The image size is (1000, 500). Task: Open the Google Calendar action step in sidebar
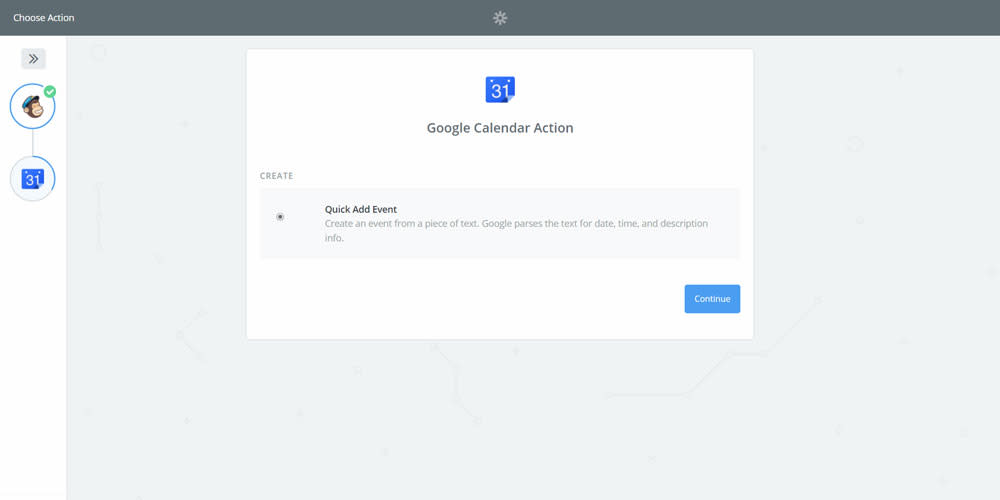point(33,179)
